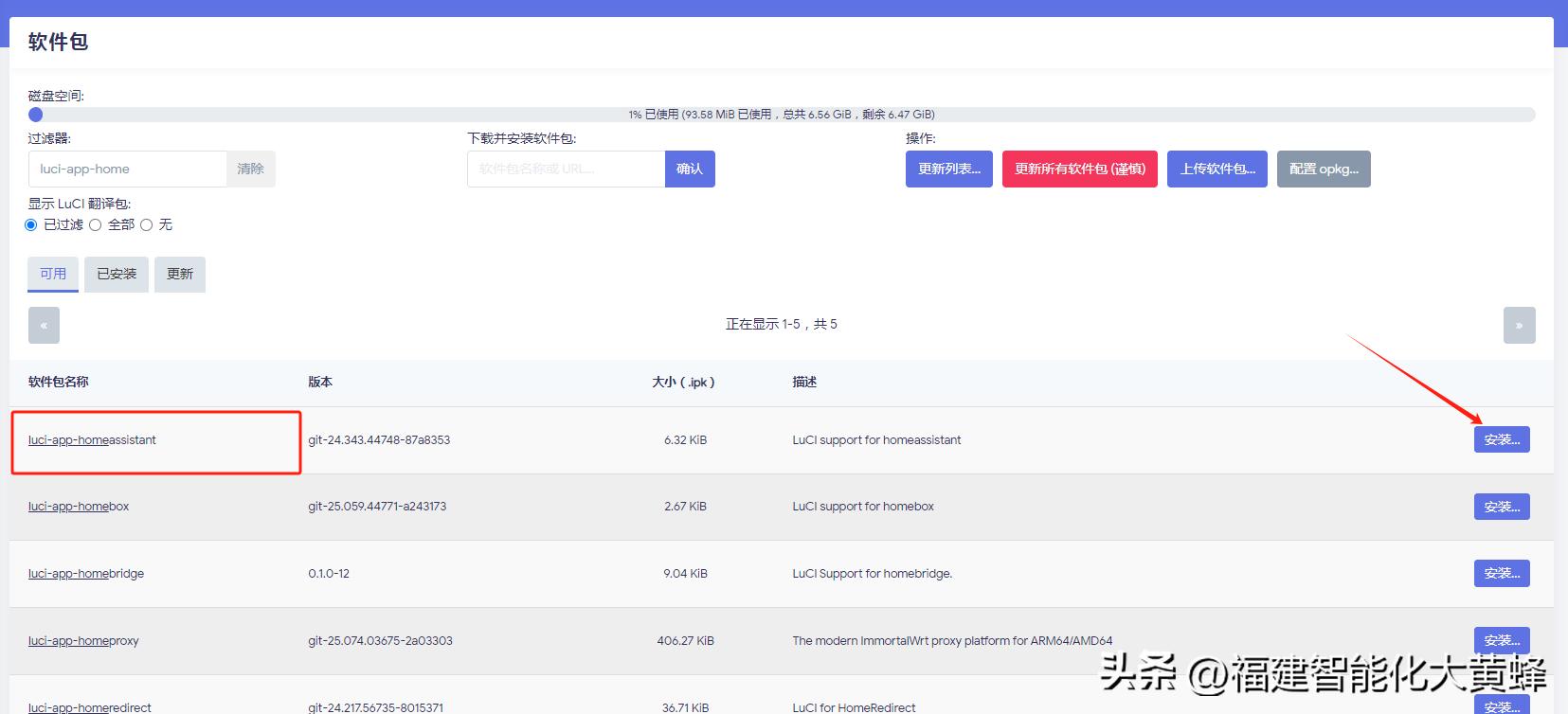
Task: Click the 6.32 KiB size cell
Action: pyautogui.click(x=685, y=439)
